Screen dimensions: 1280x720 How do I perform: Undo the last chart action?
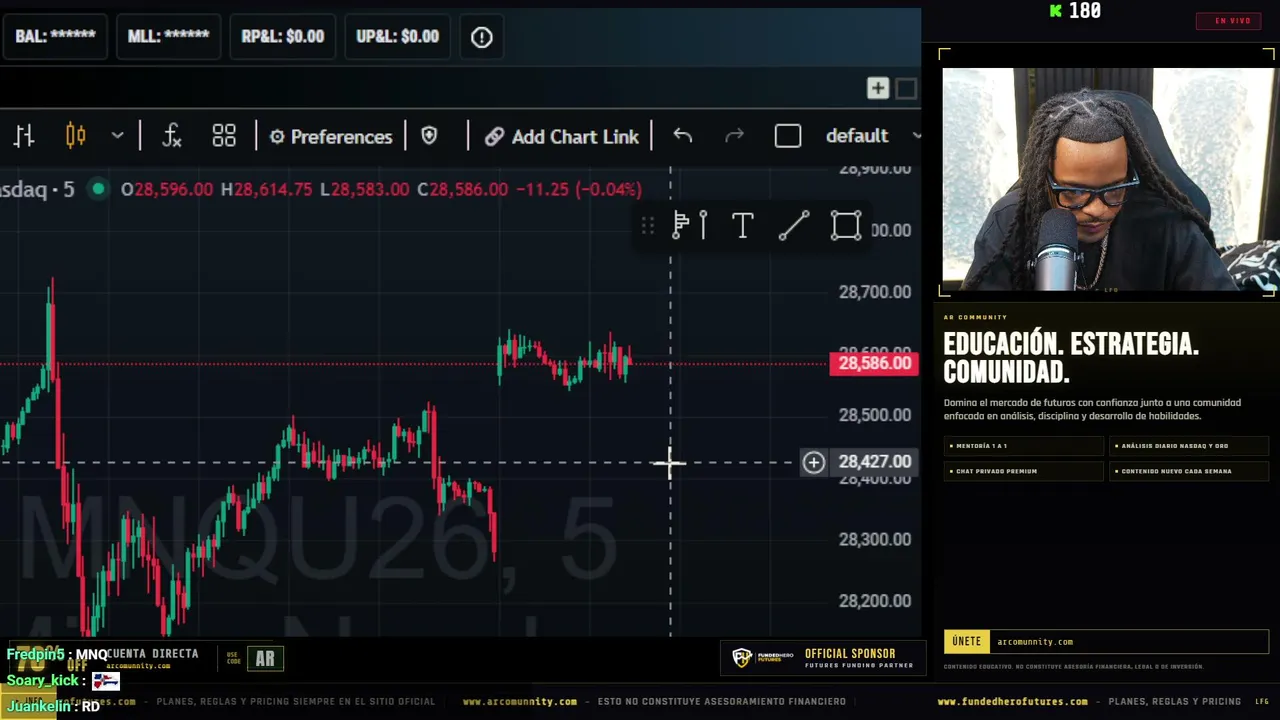click(x=683, y=136)
